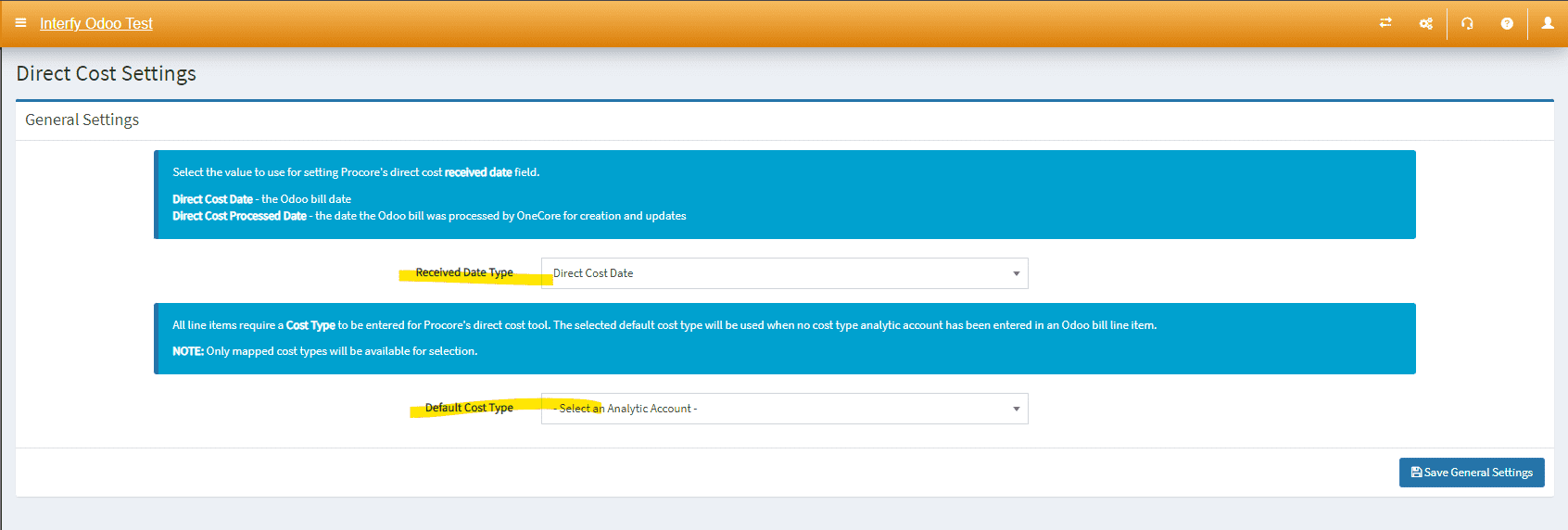The image size is (1568, 530).
Task: Open the hamburger navigation menu
Action: click(x=20, y=23)
